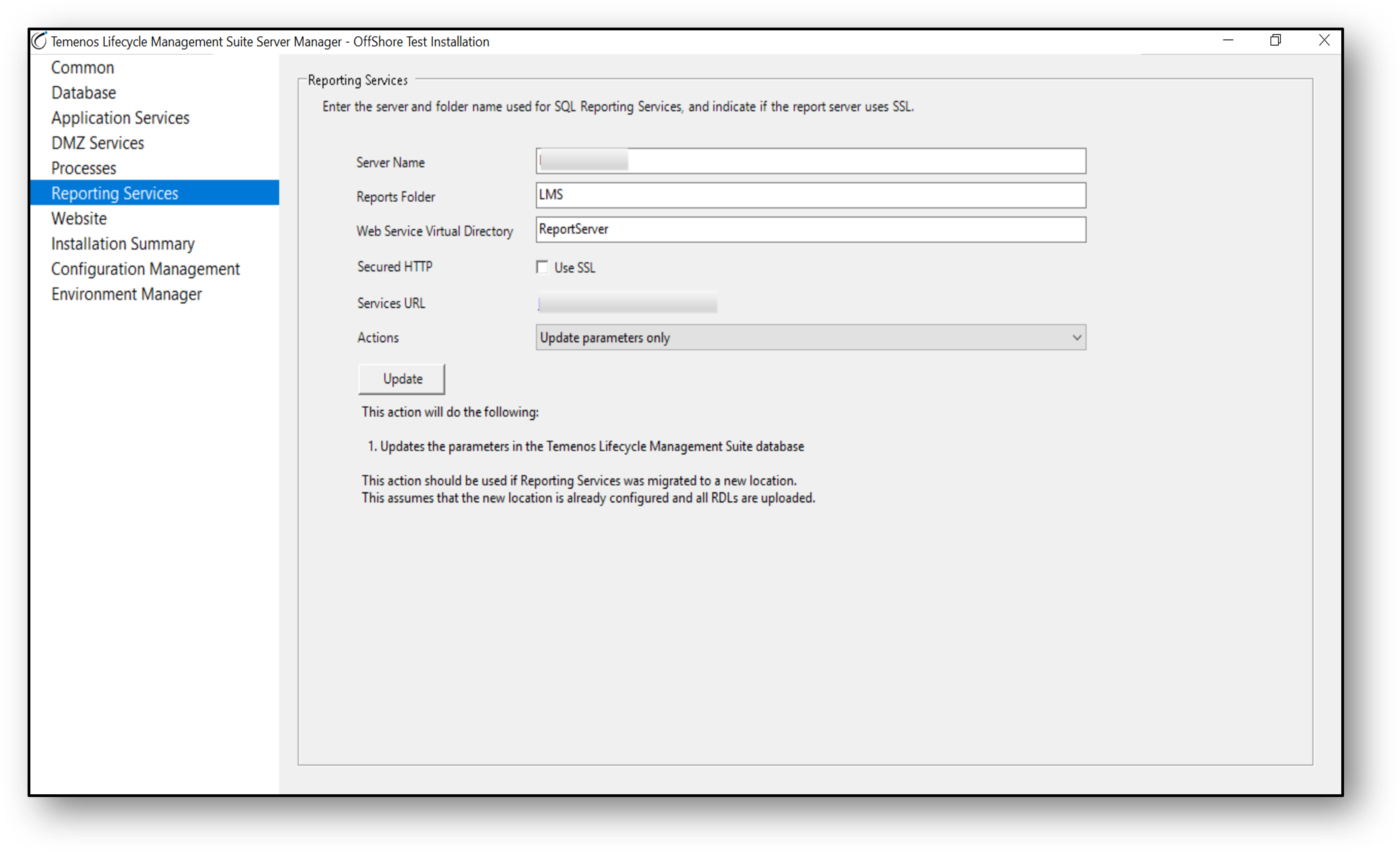1400x853 pixels.
Task: Enable the Use SSL checkbox
Action: coord(542,267)
